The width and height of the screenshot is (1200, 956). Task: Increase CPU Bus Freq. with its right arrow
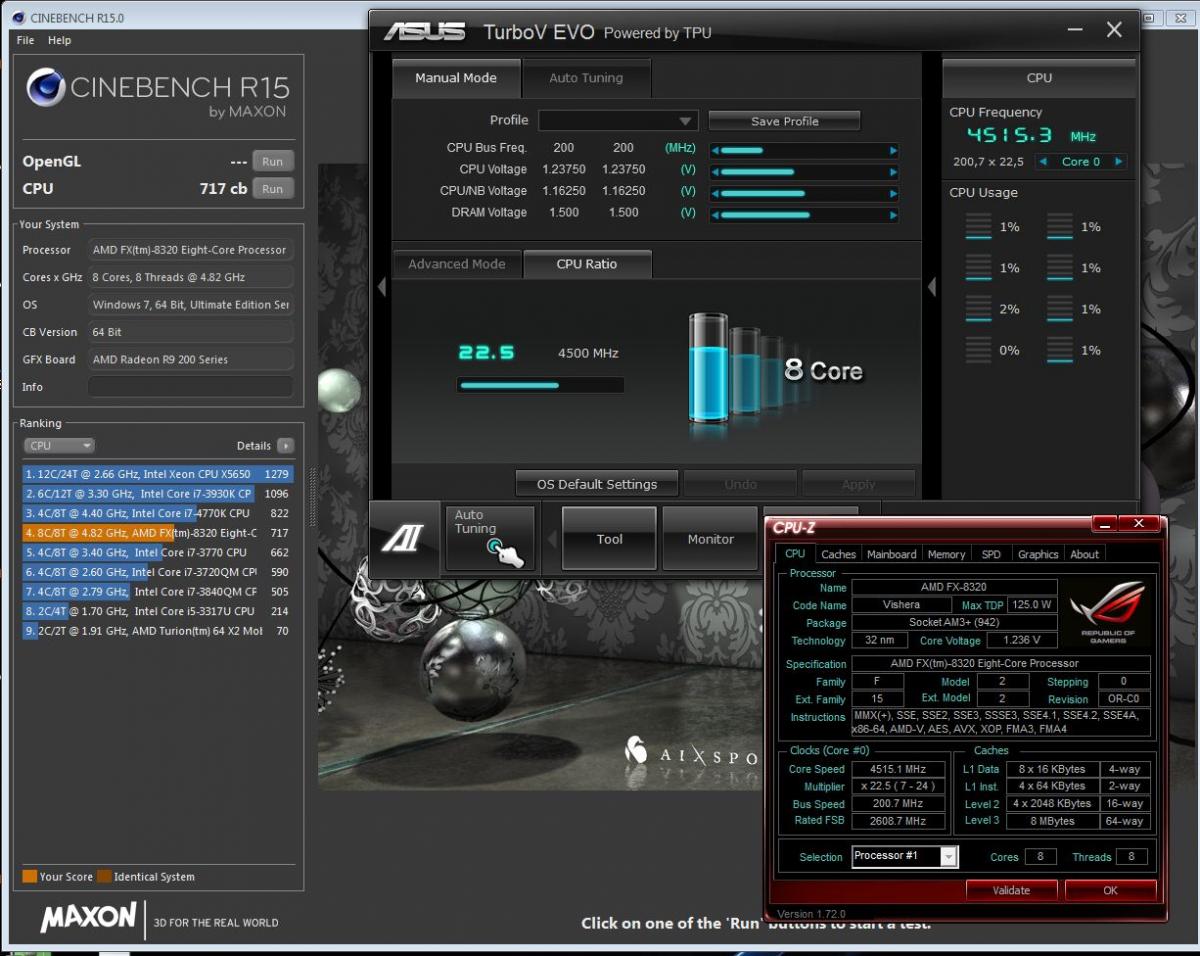click(893, 151)
